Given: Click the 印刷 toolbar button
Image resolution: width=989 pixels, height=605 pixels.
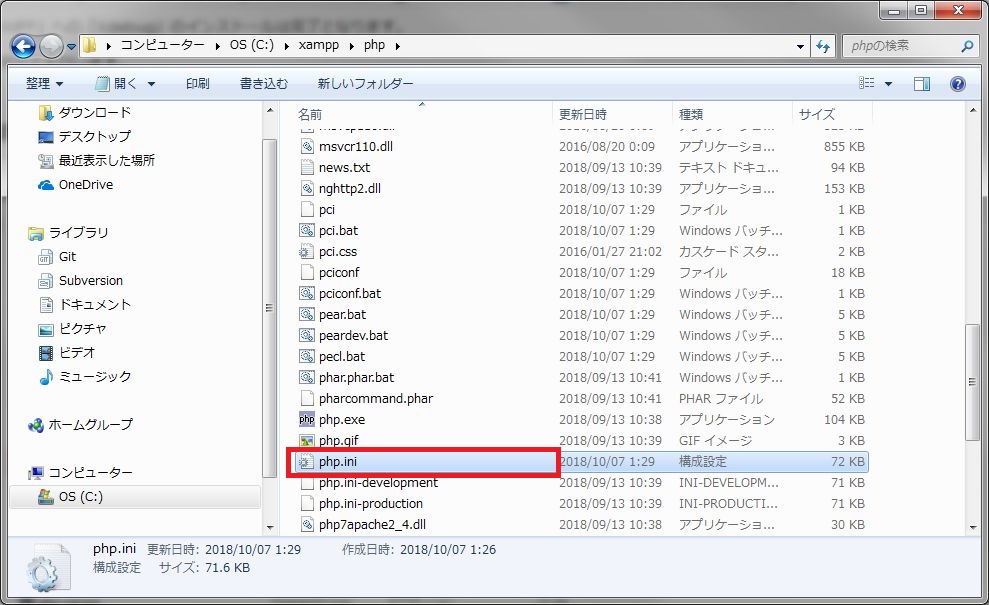Looking at the screenshot, I should (197, 84).
